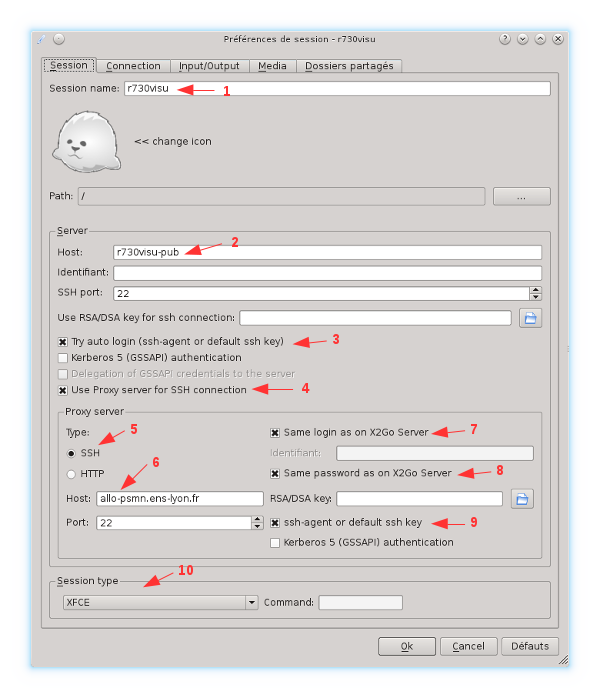Click the server Host field r730visu-pub
This screenshot has width=600, height=698.
point(328,252)
